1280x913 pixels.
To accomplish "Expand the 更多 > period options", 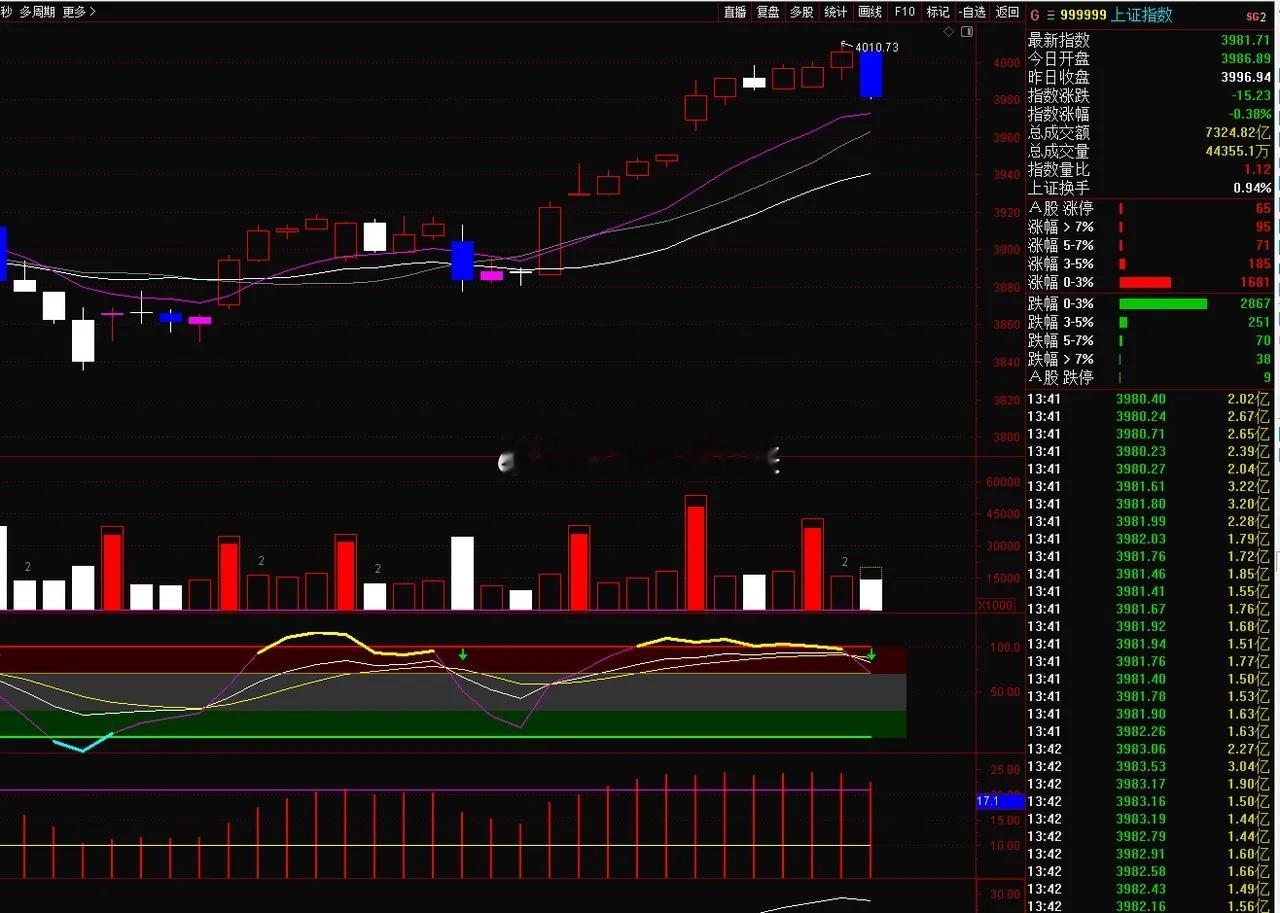I will click(79, 12).
